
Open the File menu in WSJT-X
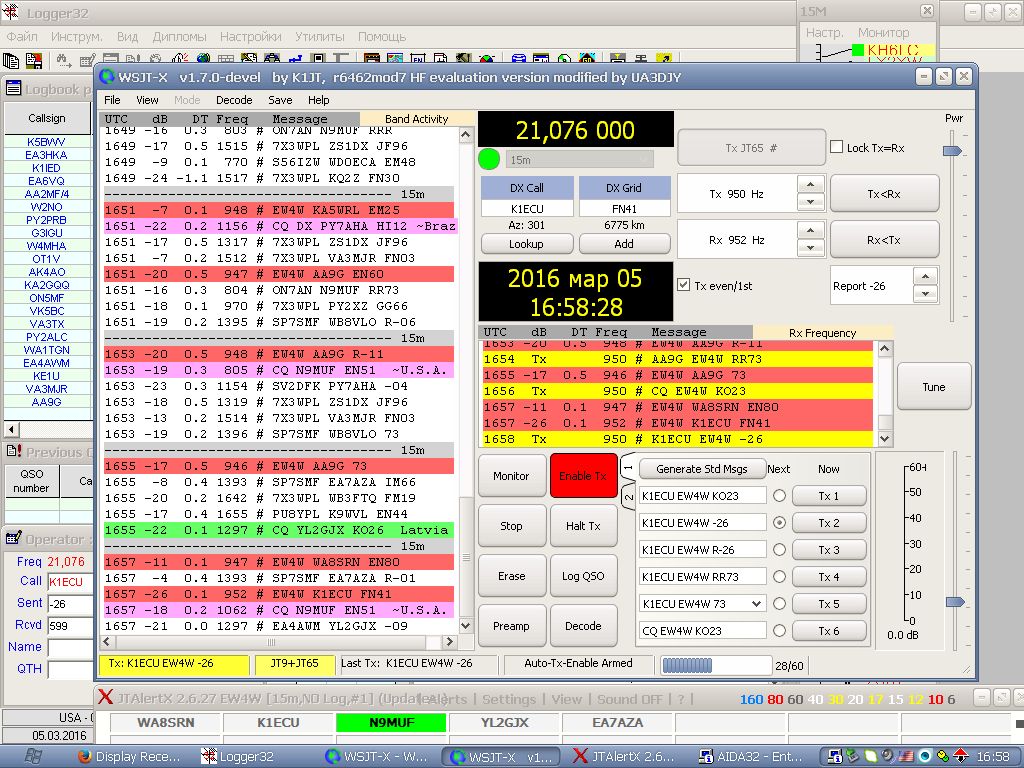click(x=112, y=100)
